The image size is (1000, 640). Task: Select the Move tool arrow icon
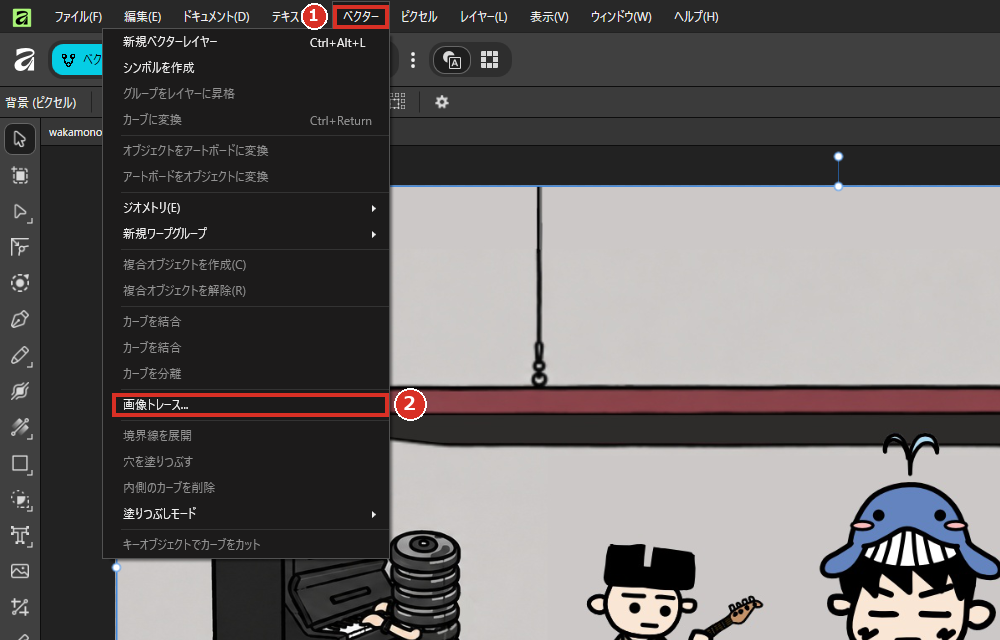point(20,139)
